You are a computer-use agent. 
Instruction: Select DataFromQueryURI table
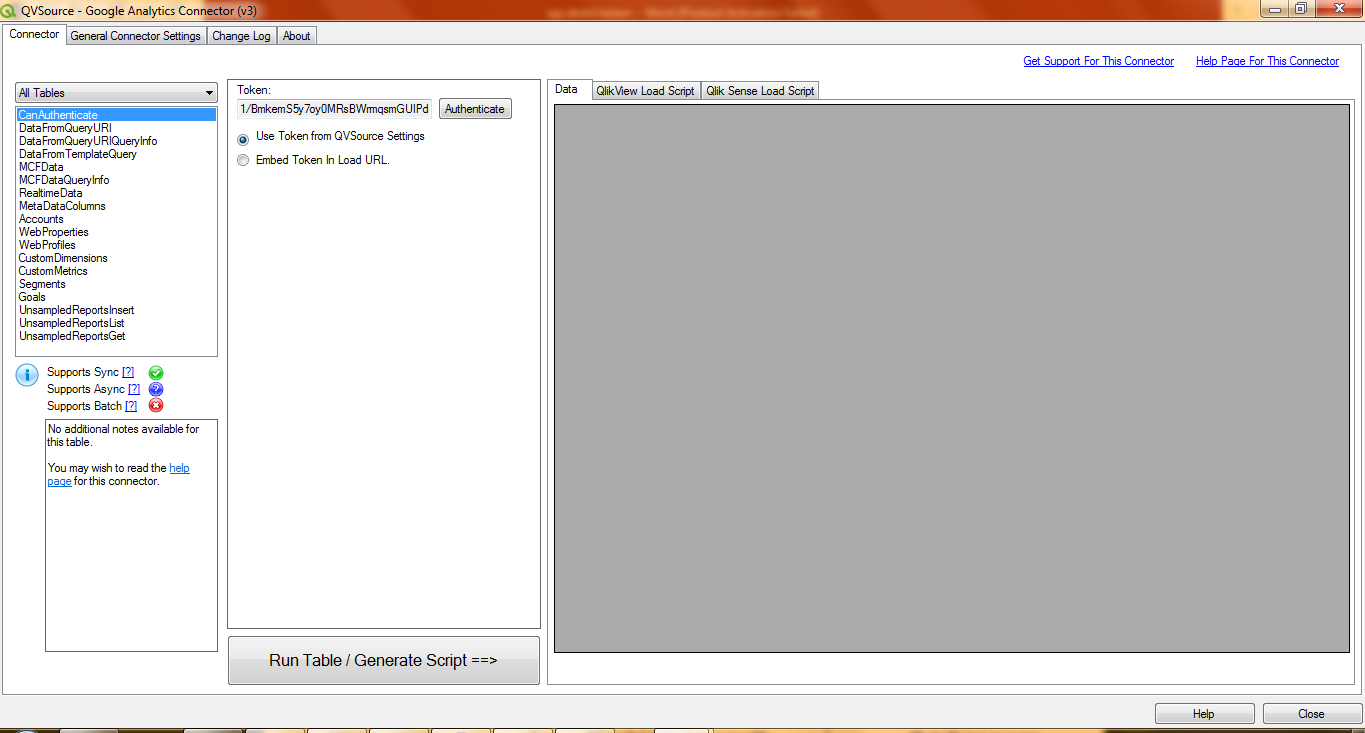[116, 128]
